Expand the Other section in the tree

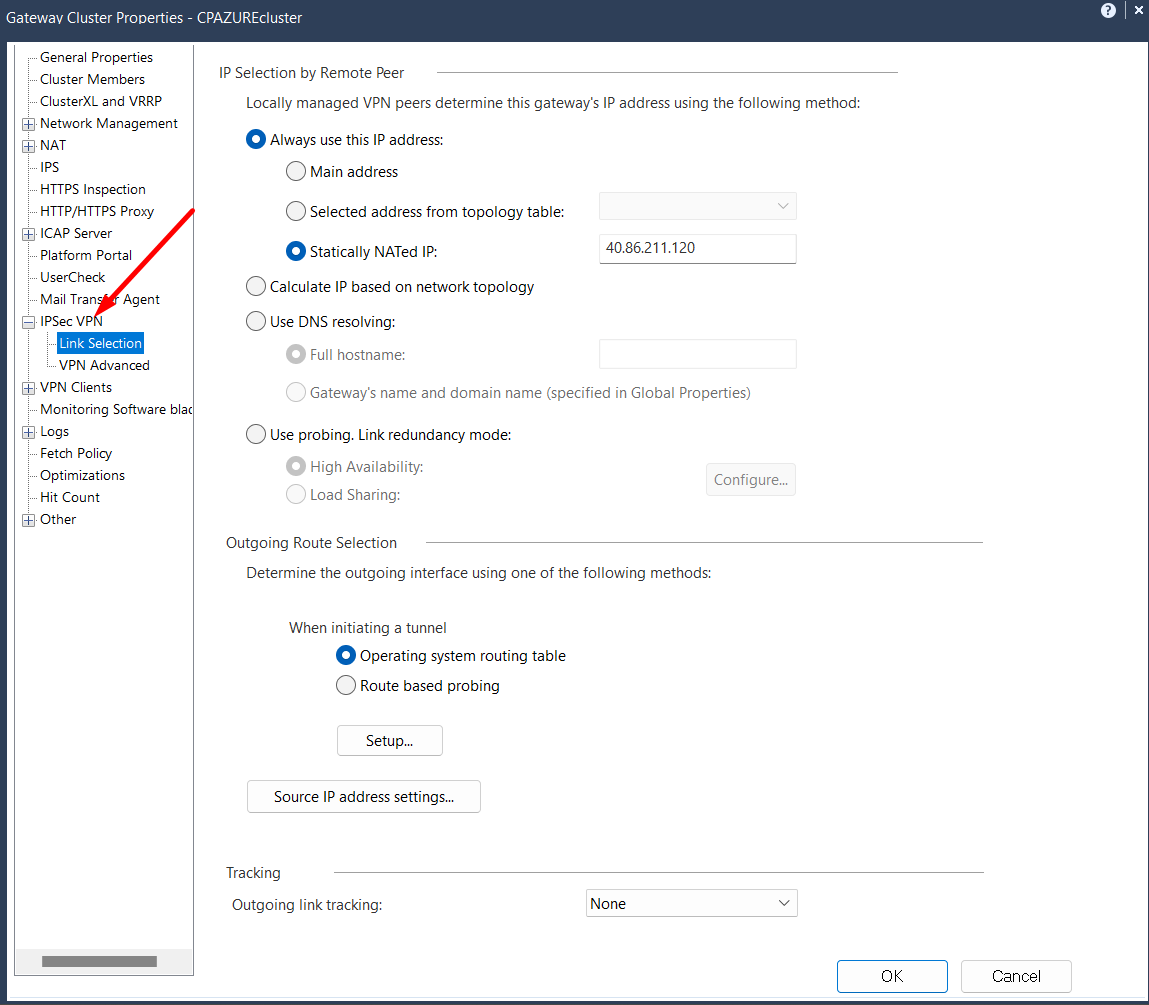pos(28,519)
